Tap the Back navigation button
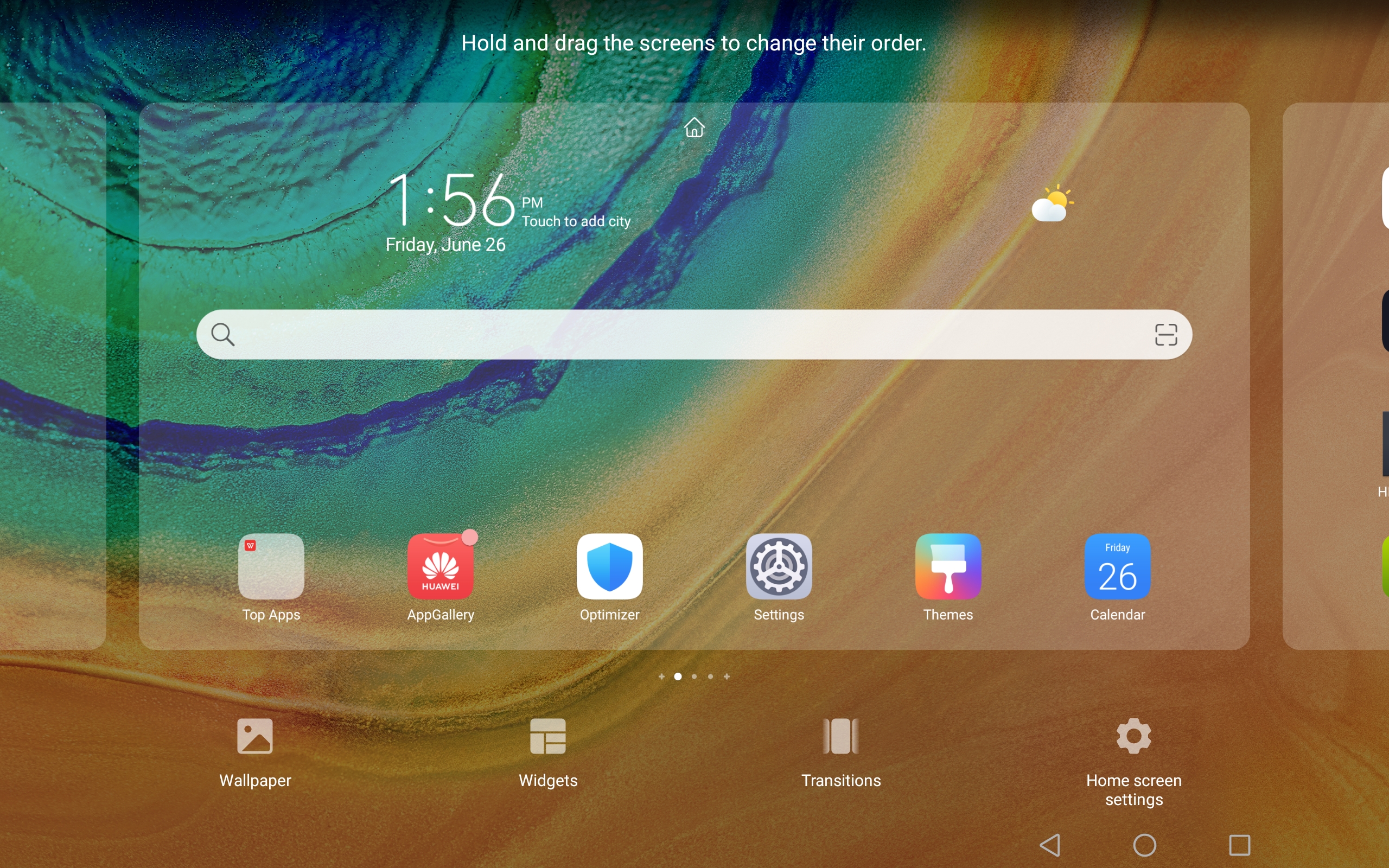The image size is (1389, 868). click(x=1050, y=845)
